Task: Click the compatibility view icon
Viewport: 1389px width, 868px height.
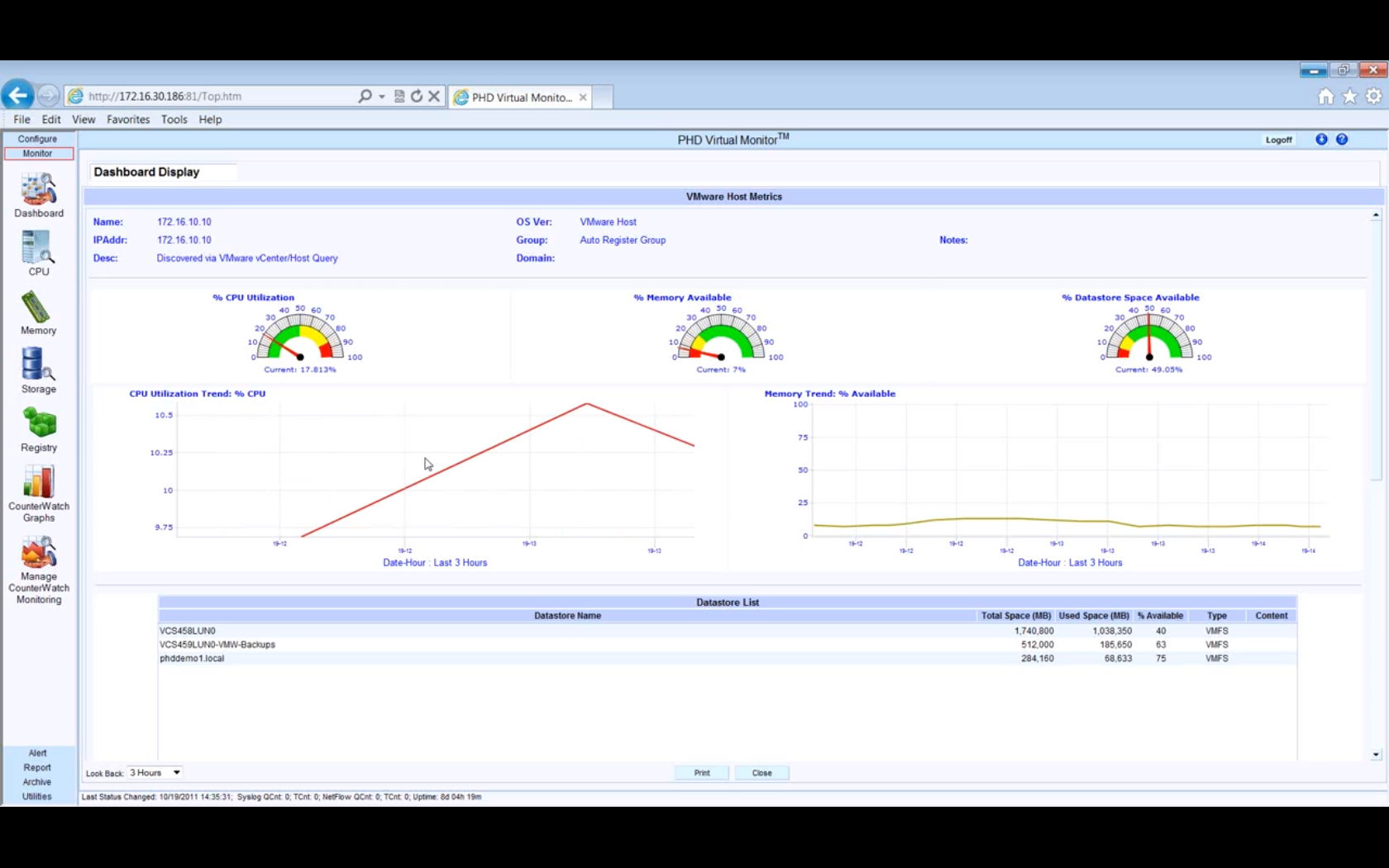Action: point(399,96)
